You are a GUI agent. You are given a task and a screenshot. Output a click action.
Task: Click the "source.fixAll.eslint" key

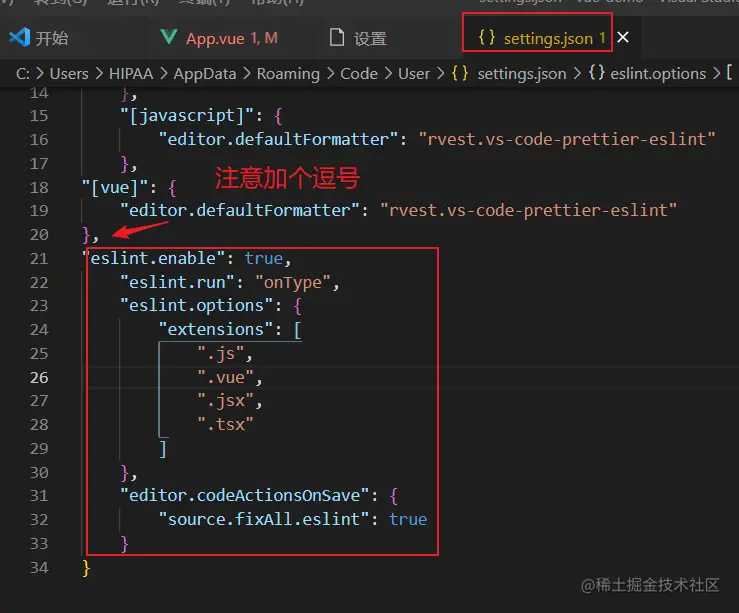(x=263, y=519)
